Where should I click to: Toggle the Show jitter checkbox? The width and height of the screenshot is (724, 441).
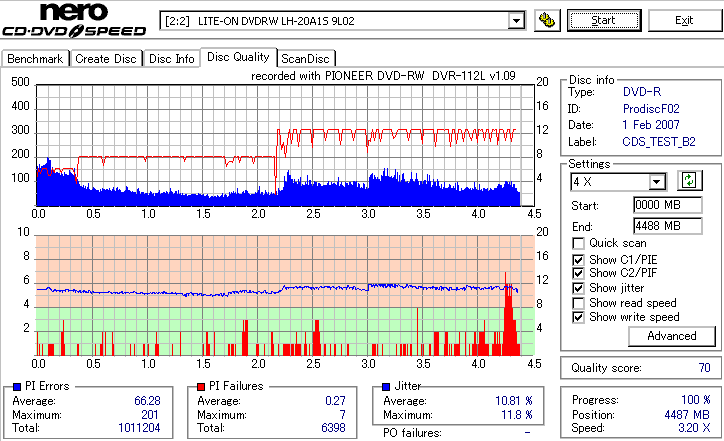tap(578, 288)
